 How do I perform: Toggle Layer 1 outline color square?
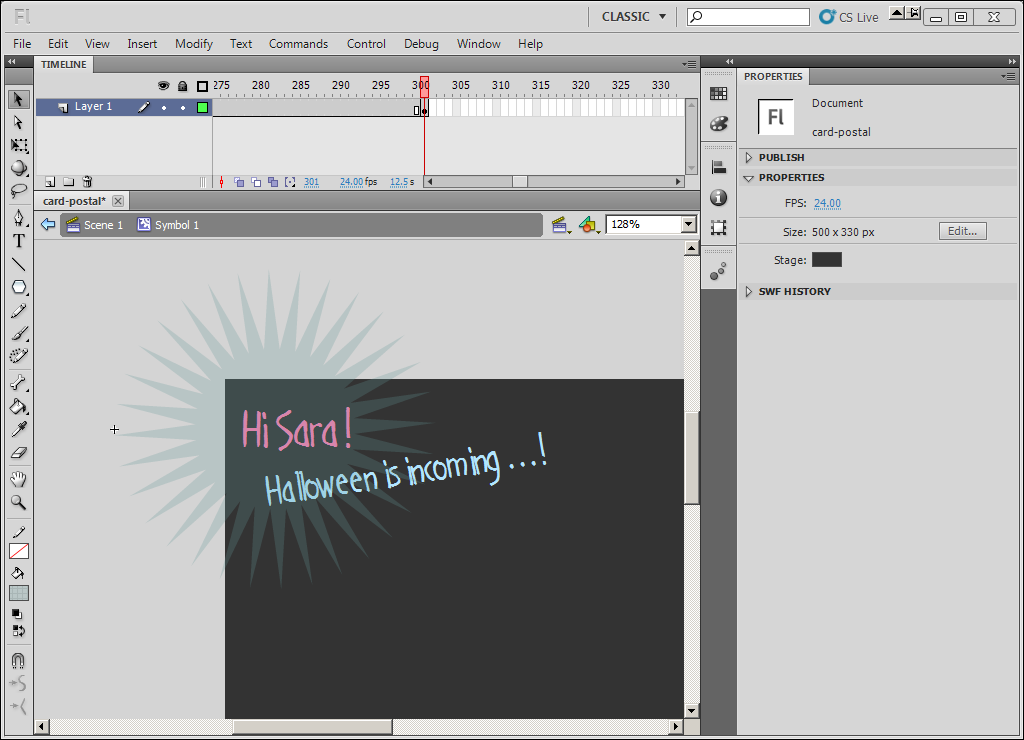[202, 107]
